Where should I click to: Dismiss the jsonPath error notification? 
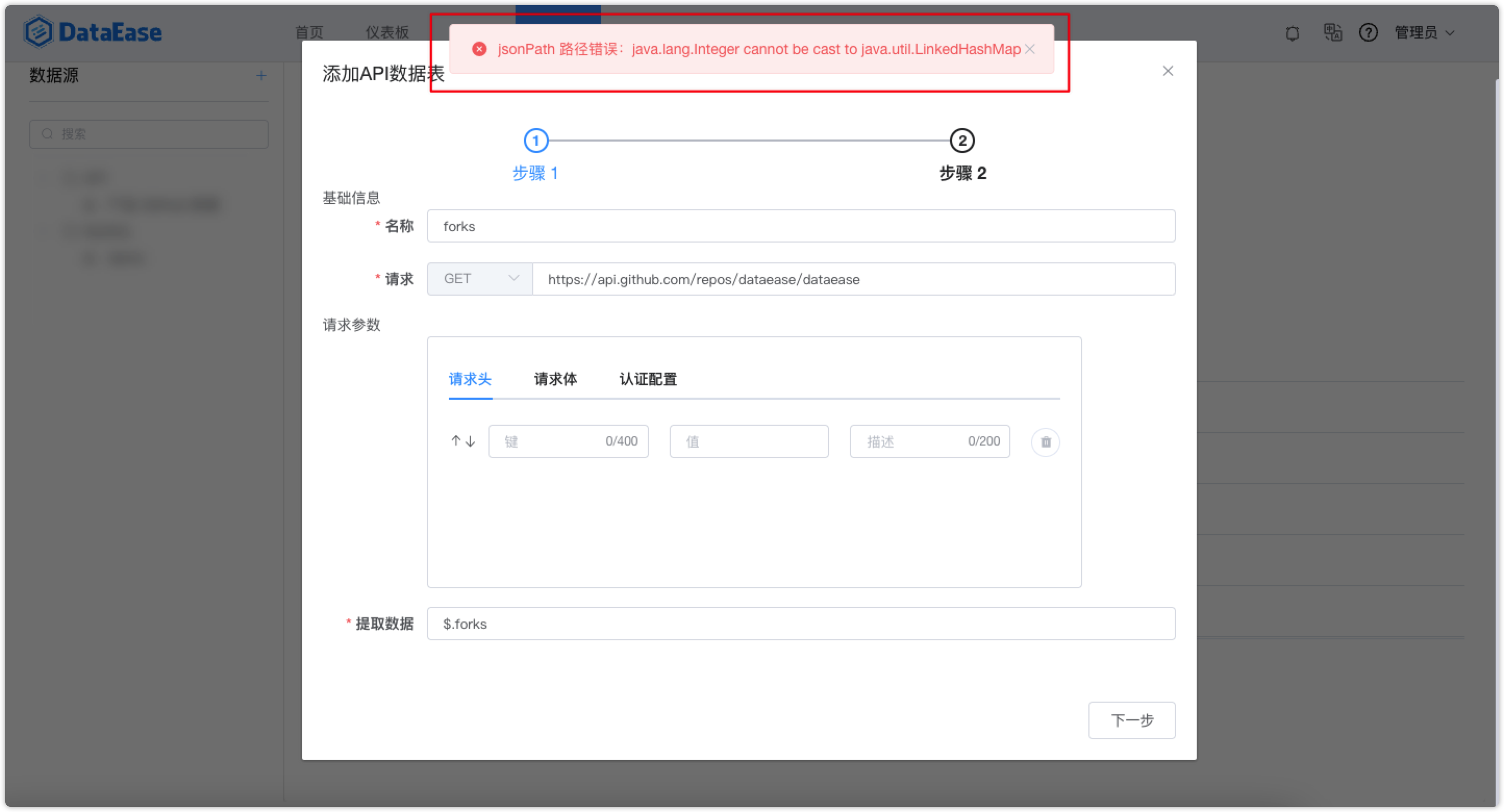[1030, 49]
